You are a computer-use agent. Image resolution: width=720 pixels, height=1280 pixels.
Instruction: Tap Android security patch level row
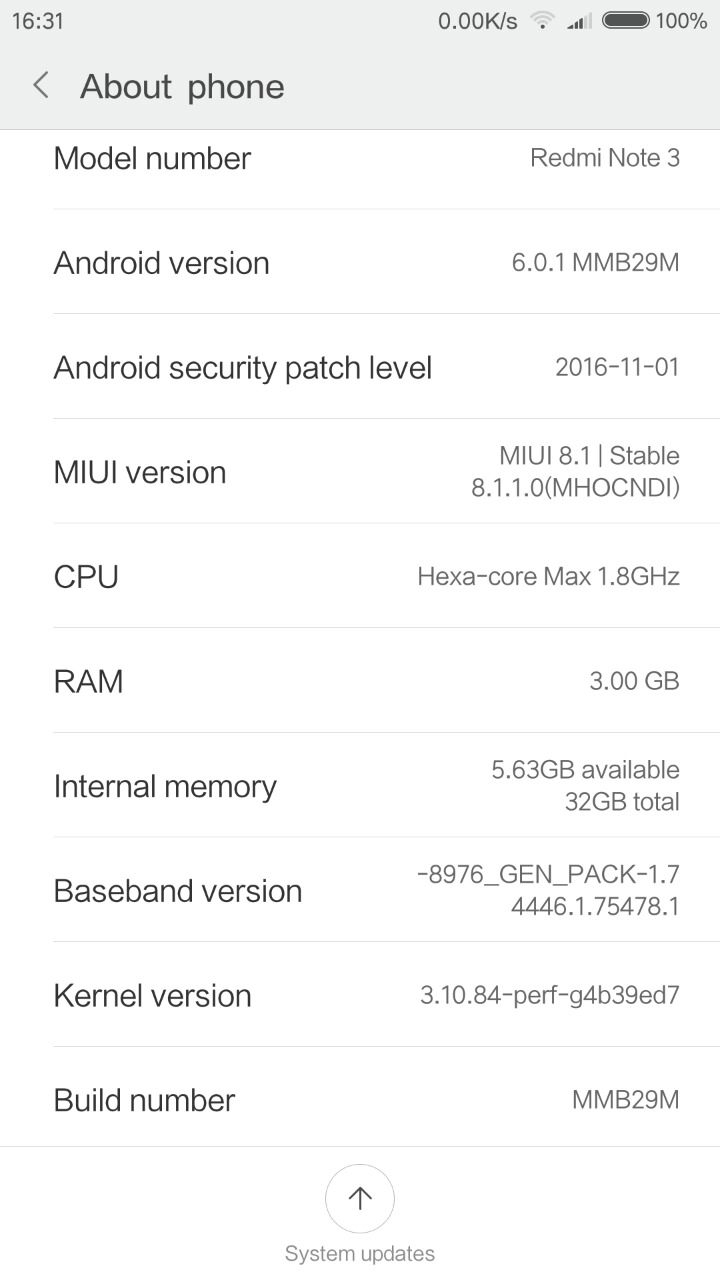pos(360,367)
